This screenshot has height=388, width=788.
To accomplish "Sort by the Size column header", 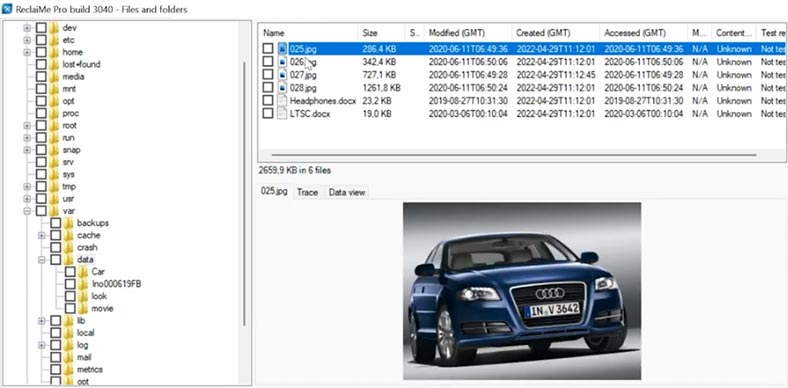I will [381, 33].
